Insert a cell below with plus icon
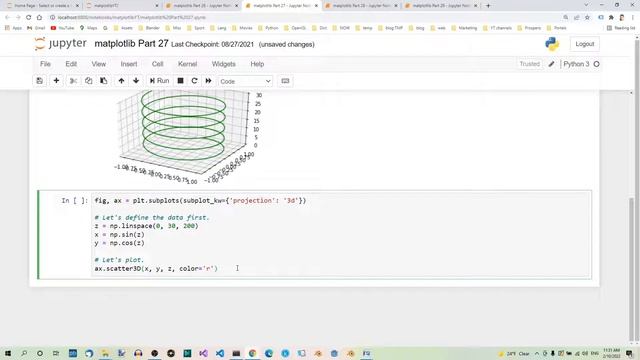Viewport: 640px width, 360px height. pyautogui.click(x=56, y=81)
